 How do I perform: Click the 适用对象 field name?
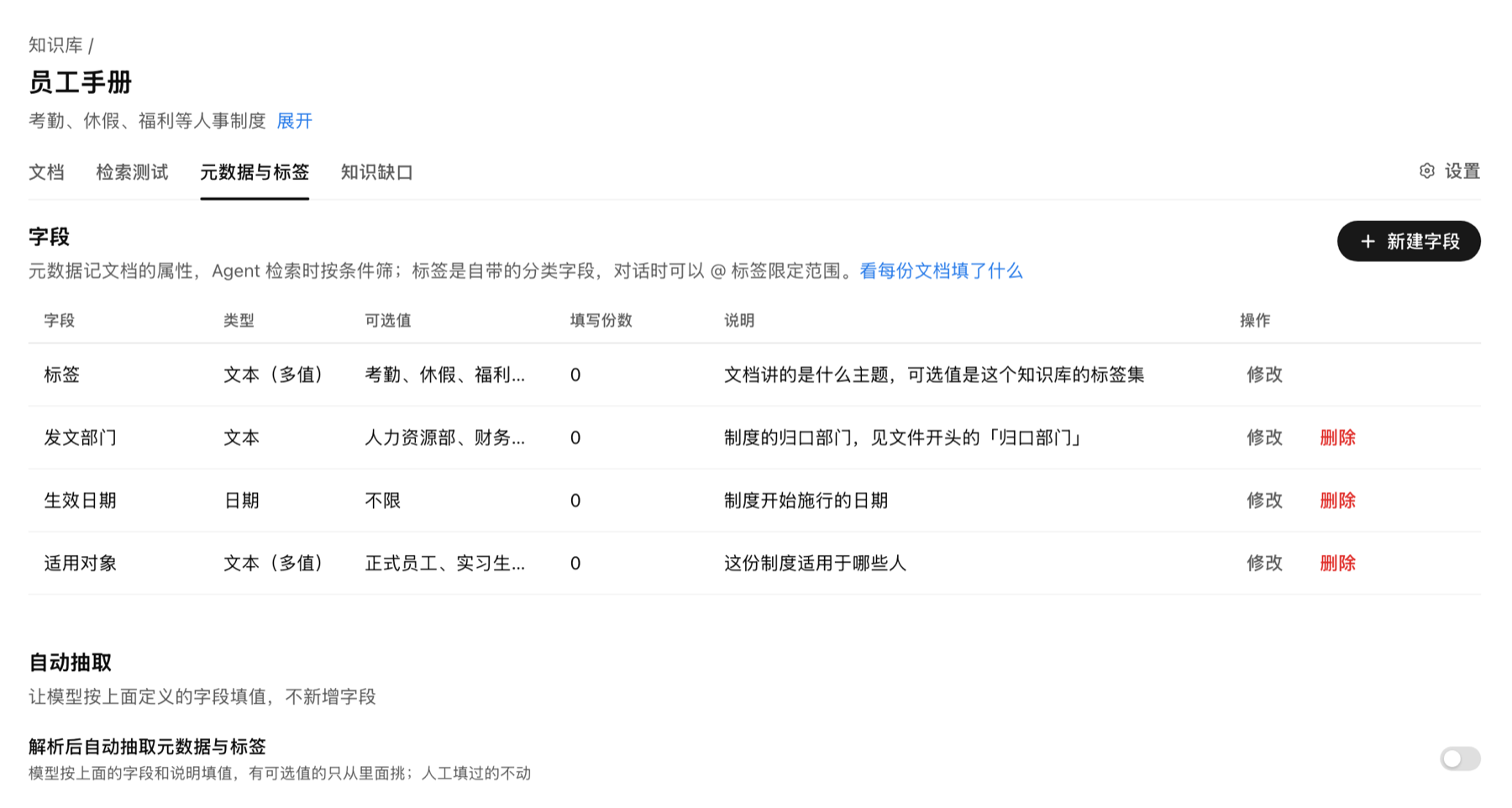tap(81, 564)
